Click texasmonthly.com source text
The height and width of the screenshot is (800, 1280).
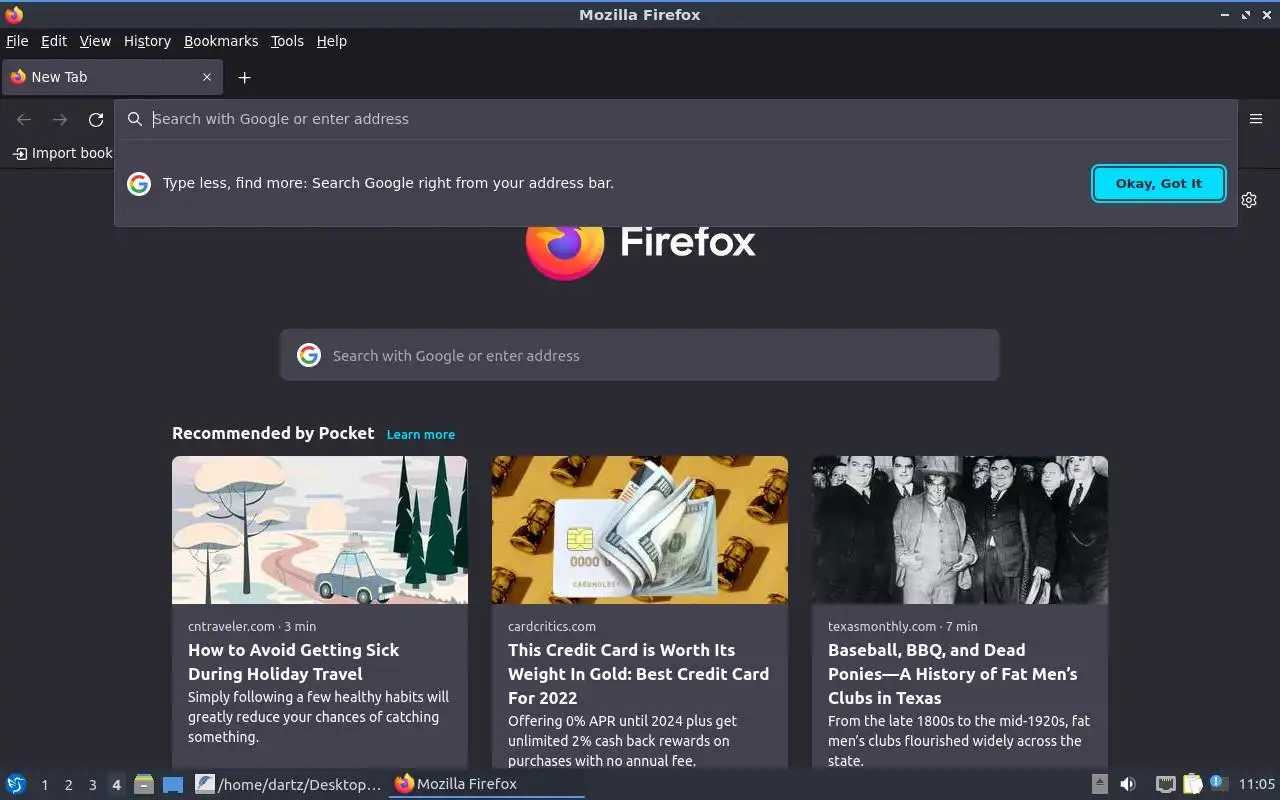(882, 626)
